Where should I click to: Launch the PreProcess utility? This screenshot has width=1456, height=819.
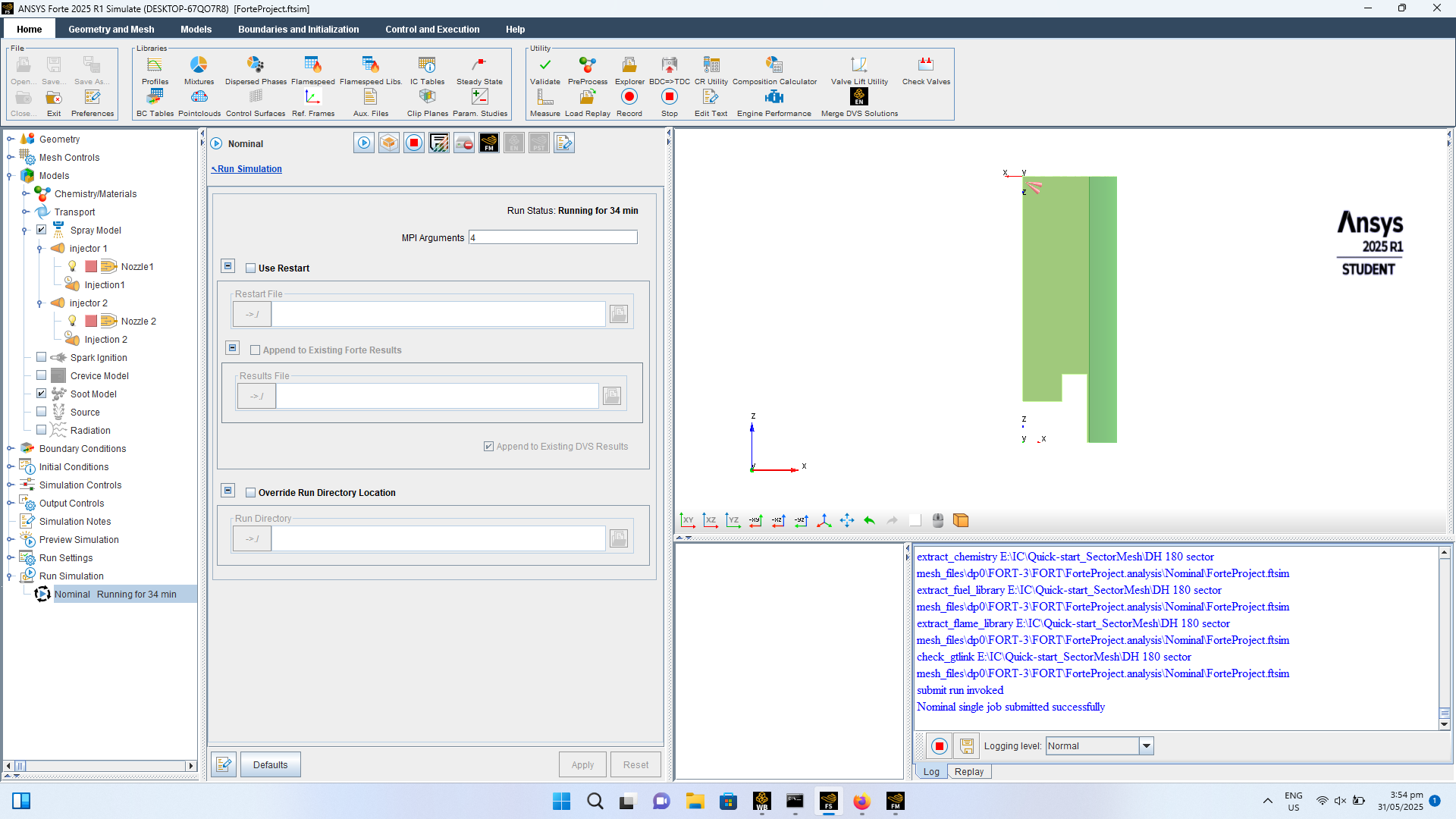[588, 70]
